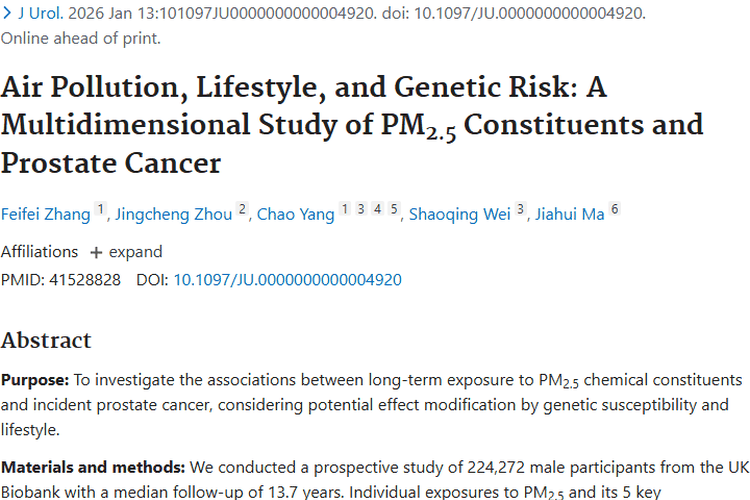
Task: Click affiliation superscript 6 after Jiahui Ma
Action: 615,210
